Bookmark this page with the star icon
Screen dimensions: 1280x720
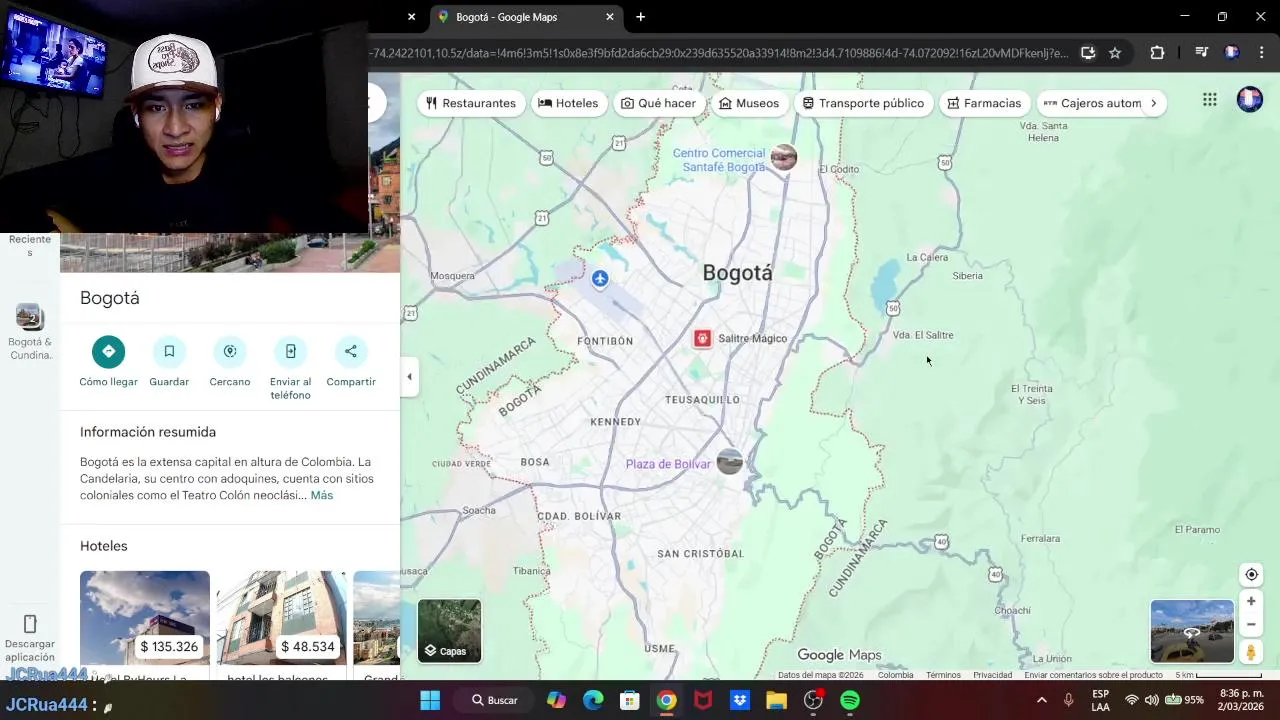coord(1115,53)
